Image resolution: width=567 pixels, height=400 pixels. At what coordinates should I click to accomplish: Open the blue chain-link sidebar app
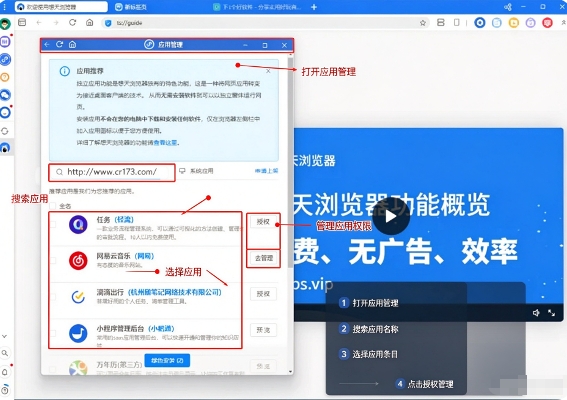coord(5,59)
